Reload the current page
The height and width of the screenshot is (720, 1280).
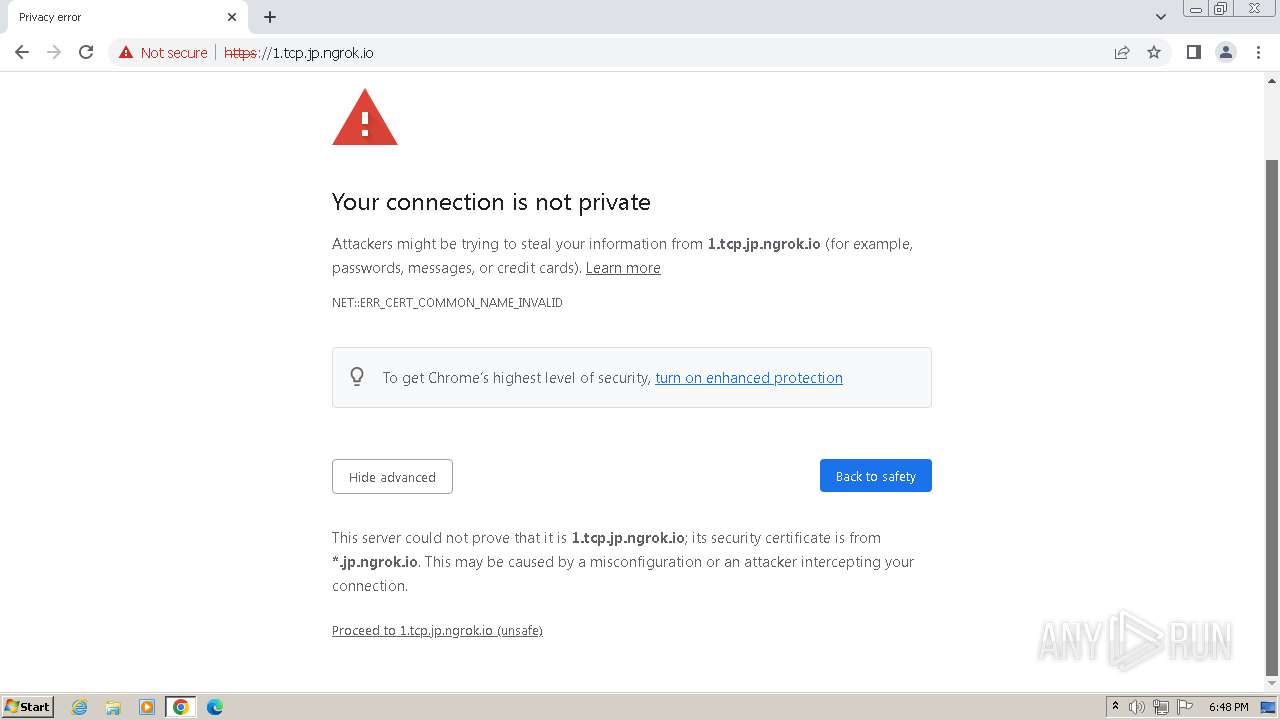tap(86, 52)
